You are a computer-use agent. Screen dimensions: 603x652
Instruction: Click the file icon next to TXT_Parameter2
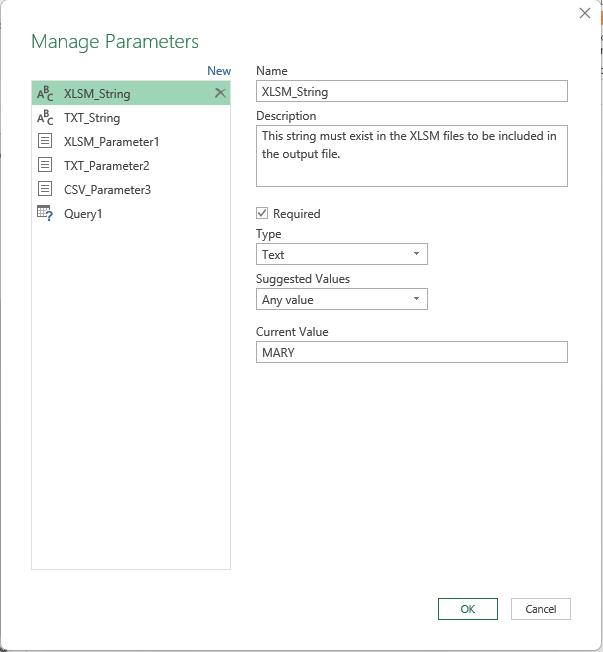(x=45, y=165)
